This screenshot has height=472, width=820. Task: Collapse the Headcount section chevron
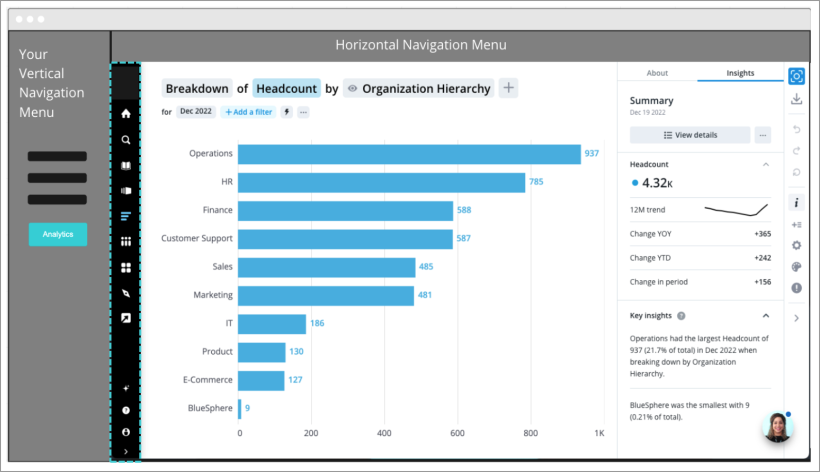pyautogui.click(x=766, y=164)
